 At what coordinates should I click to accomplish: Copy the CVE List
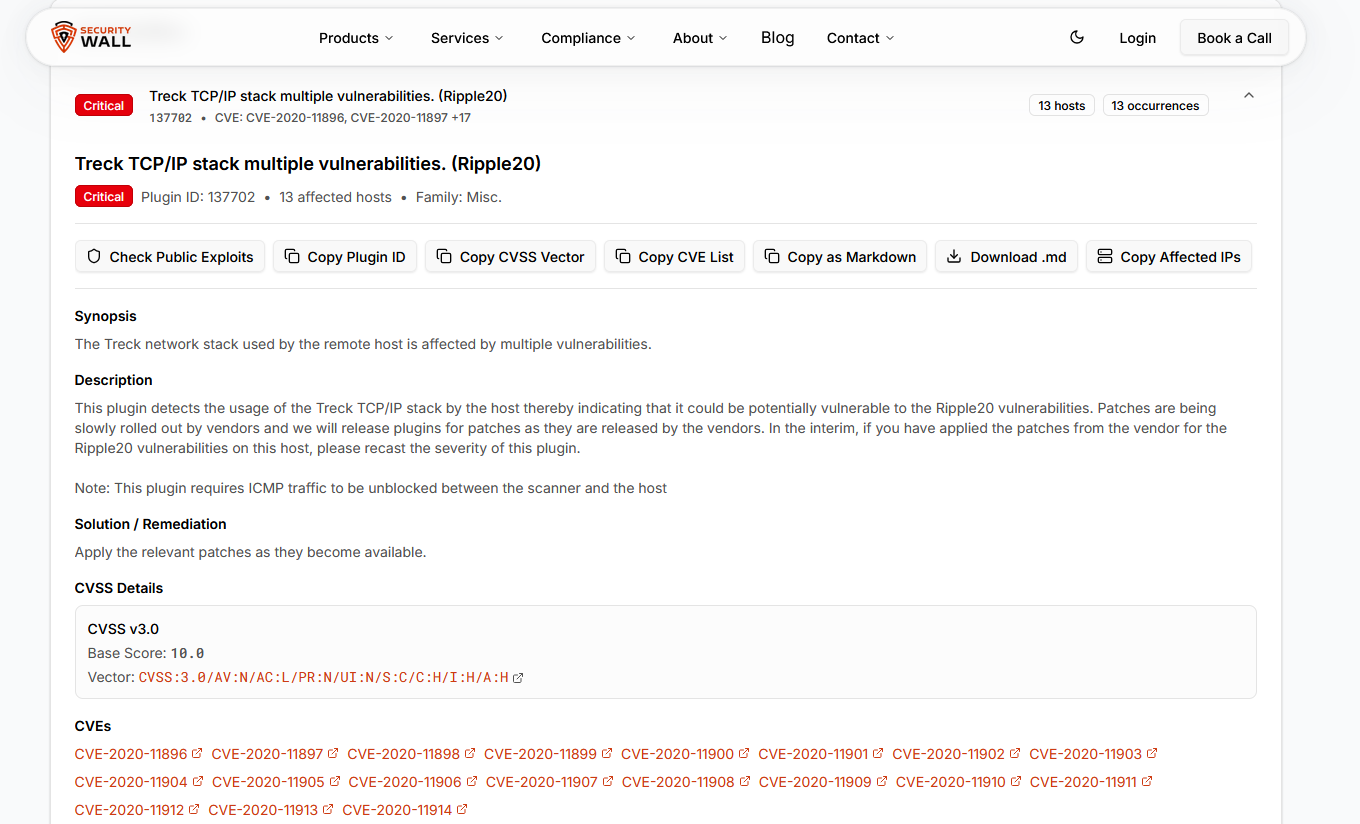[674, 257]
